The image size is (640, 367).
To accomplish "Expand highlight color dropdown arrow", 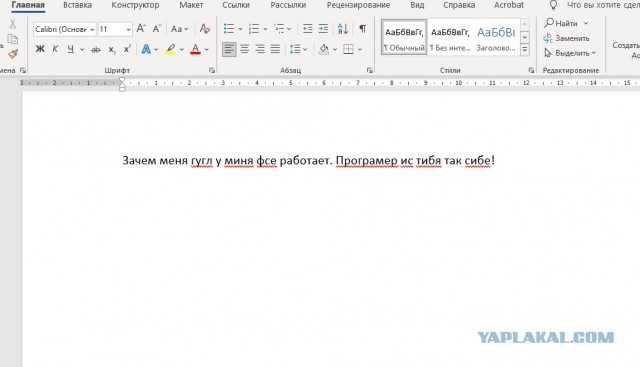I will [182, 49].
